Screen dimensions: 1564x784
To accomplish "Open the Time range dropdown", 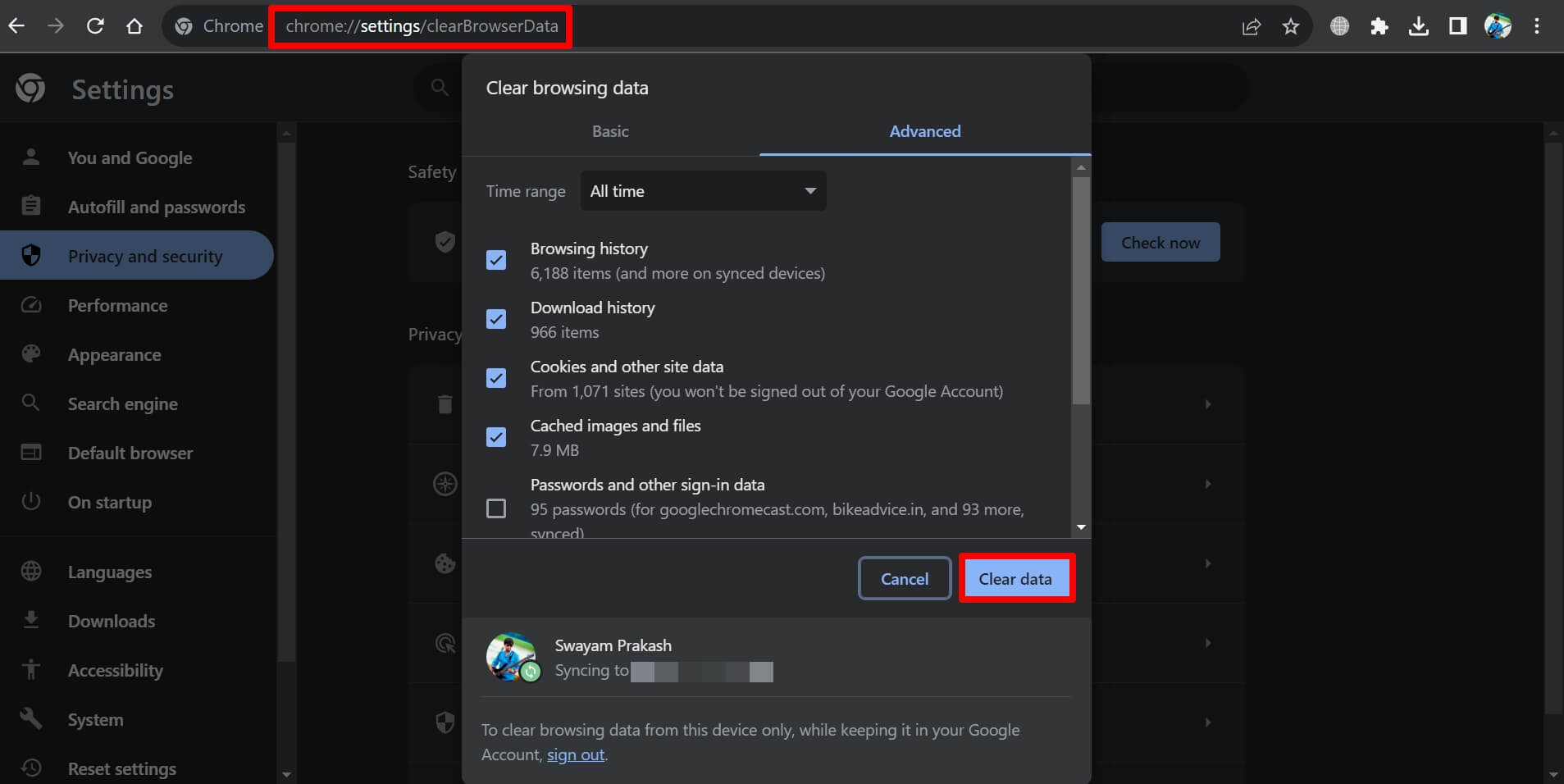I will pos(702,190).
